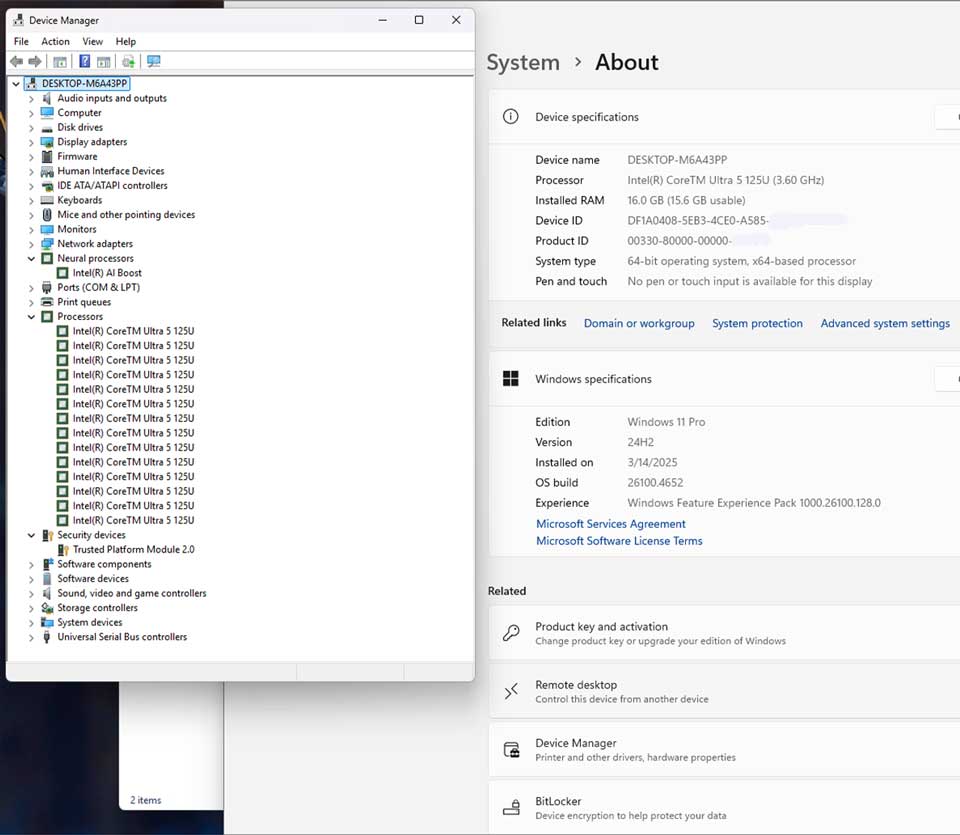Click the Intel(R) AI Boost device icon

tap(62, 273)
